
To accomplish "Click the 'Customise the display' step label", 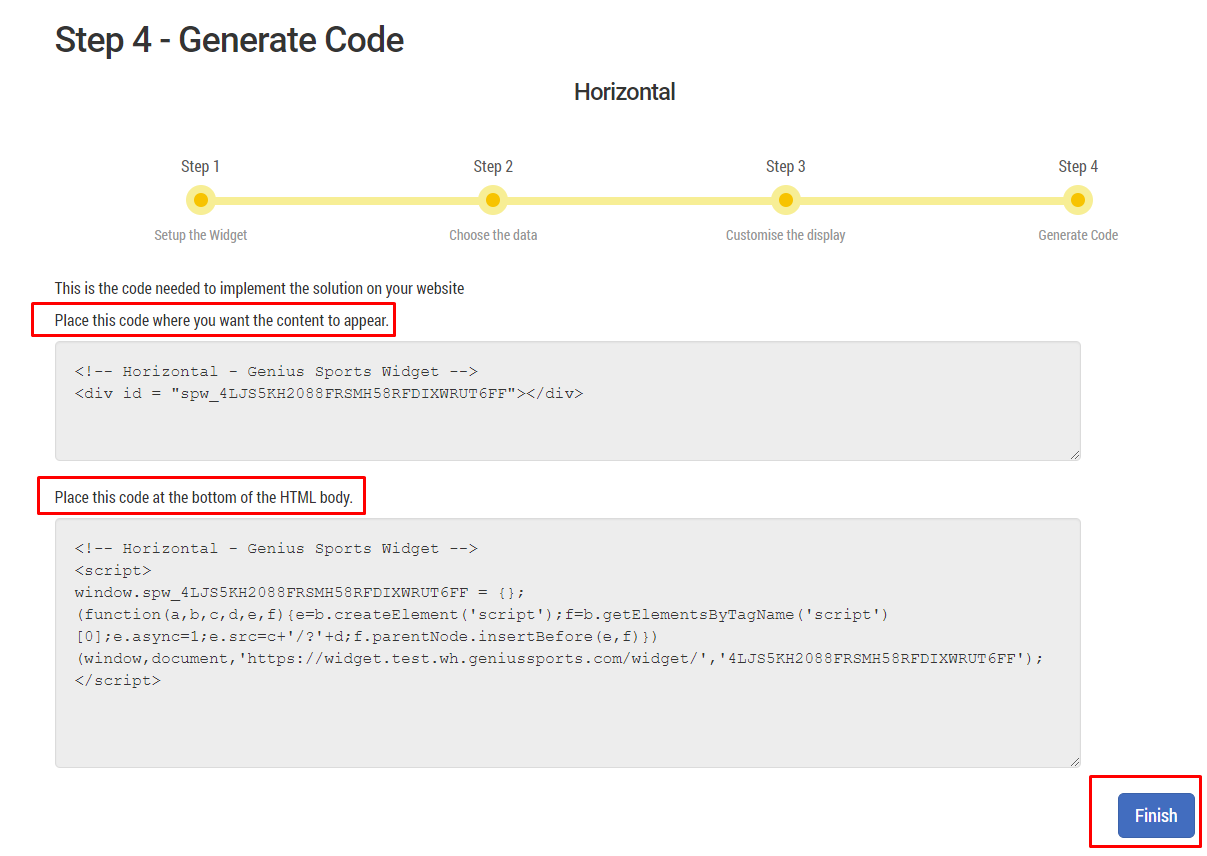I will coord(786,235).
